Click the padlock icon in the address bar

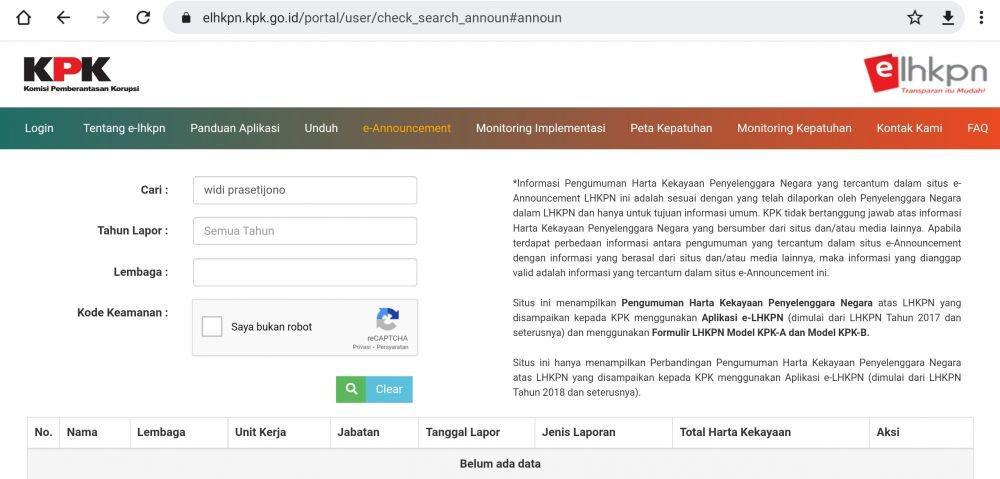pos(186,18)
